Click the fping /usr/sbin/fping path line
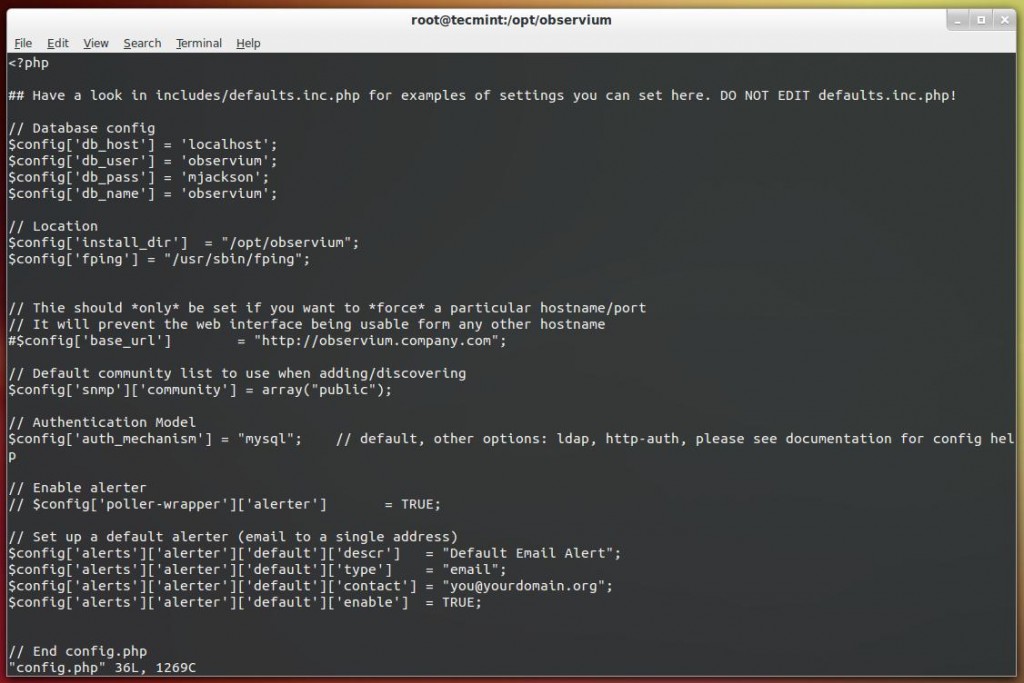 click(x=160, y=258)
